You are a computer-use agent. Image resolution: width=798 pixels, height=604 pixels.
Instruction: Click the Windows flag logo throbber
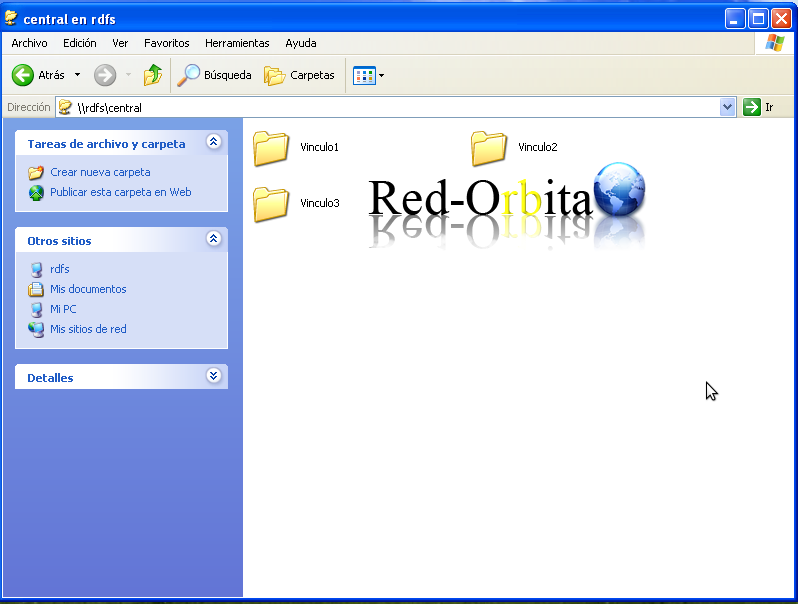pyautogui.click(x=775, y=43)
